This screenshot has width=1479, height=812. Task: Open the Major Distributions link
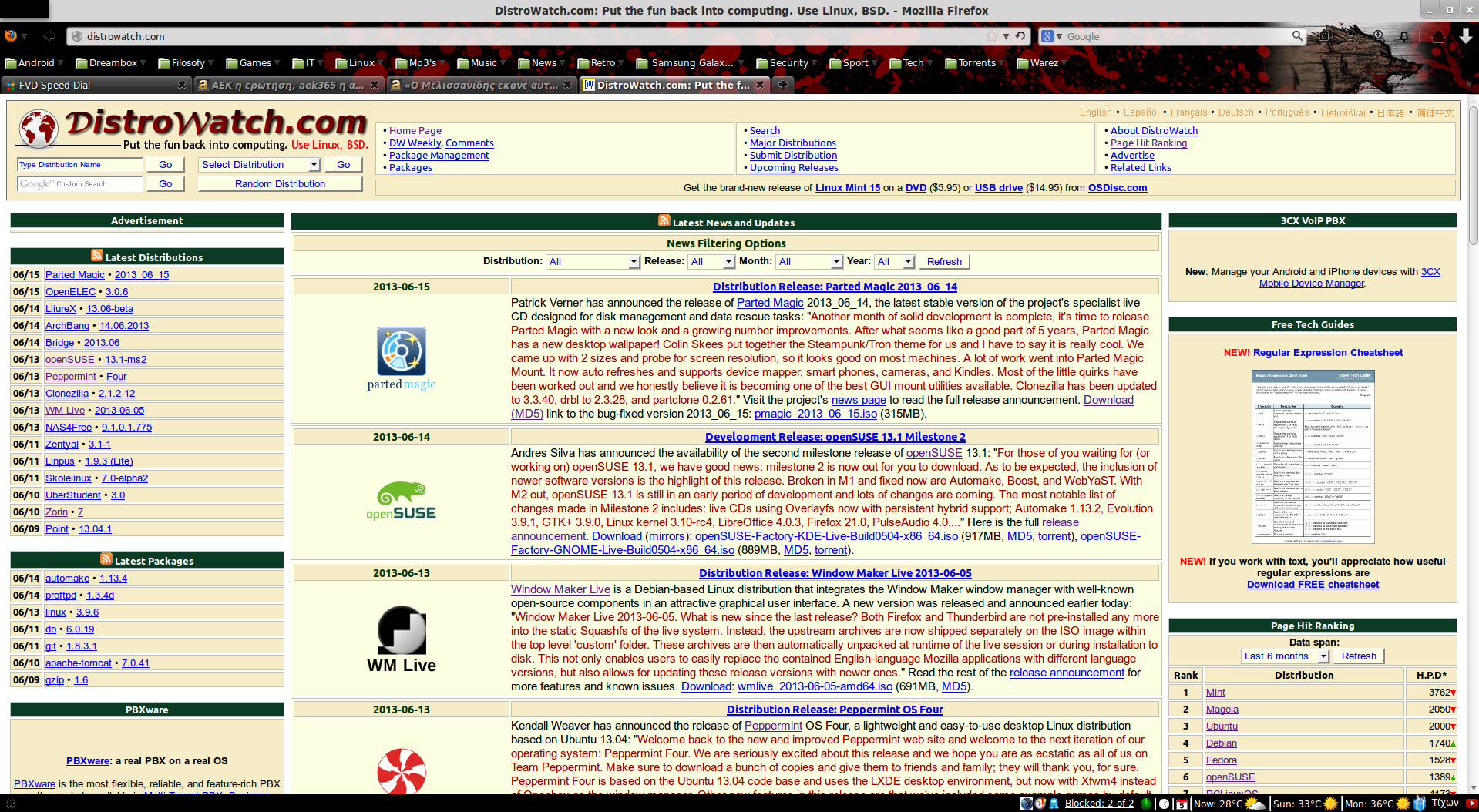[792, 143]
